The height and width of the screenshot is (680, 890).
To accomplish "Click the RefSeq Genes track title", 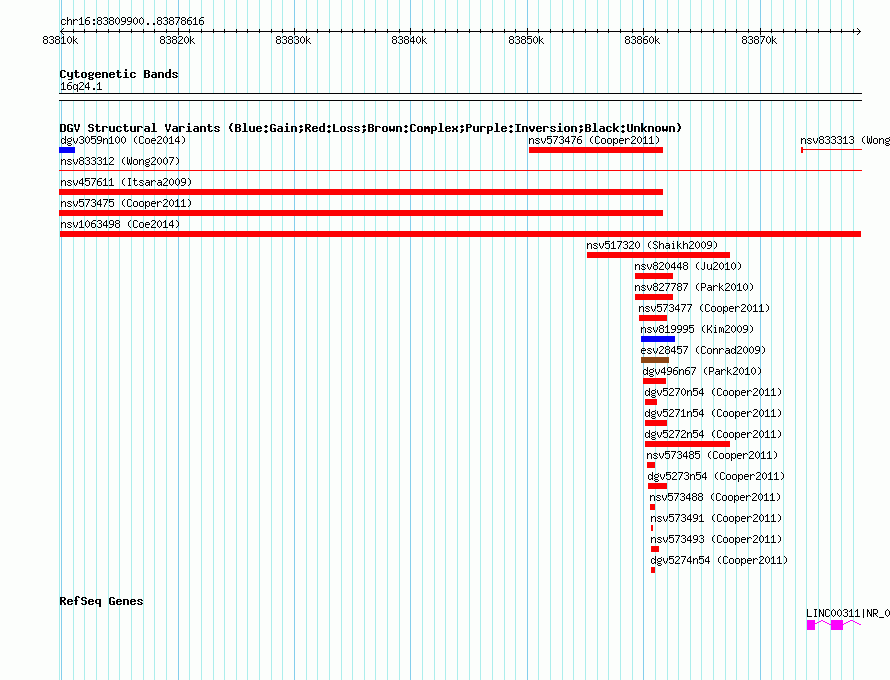I will pyautogui.click(x=101, y=601).
